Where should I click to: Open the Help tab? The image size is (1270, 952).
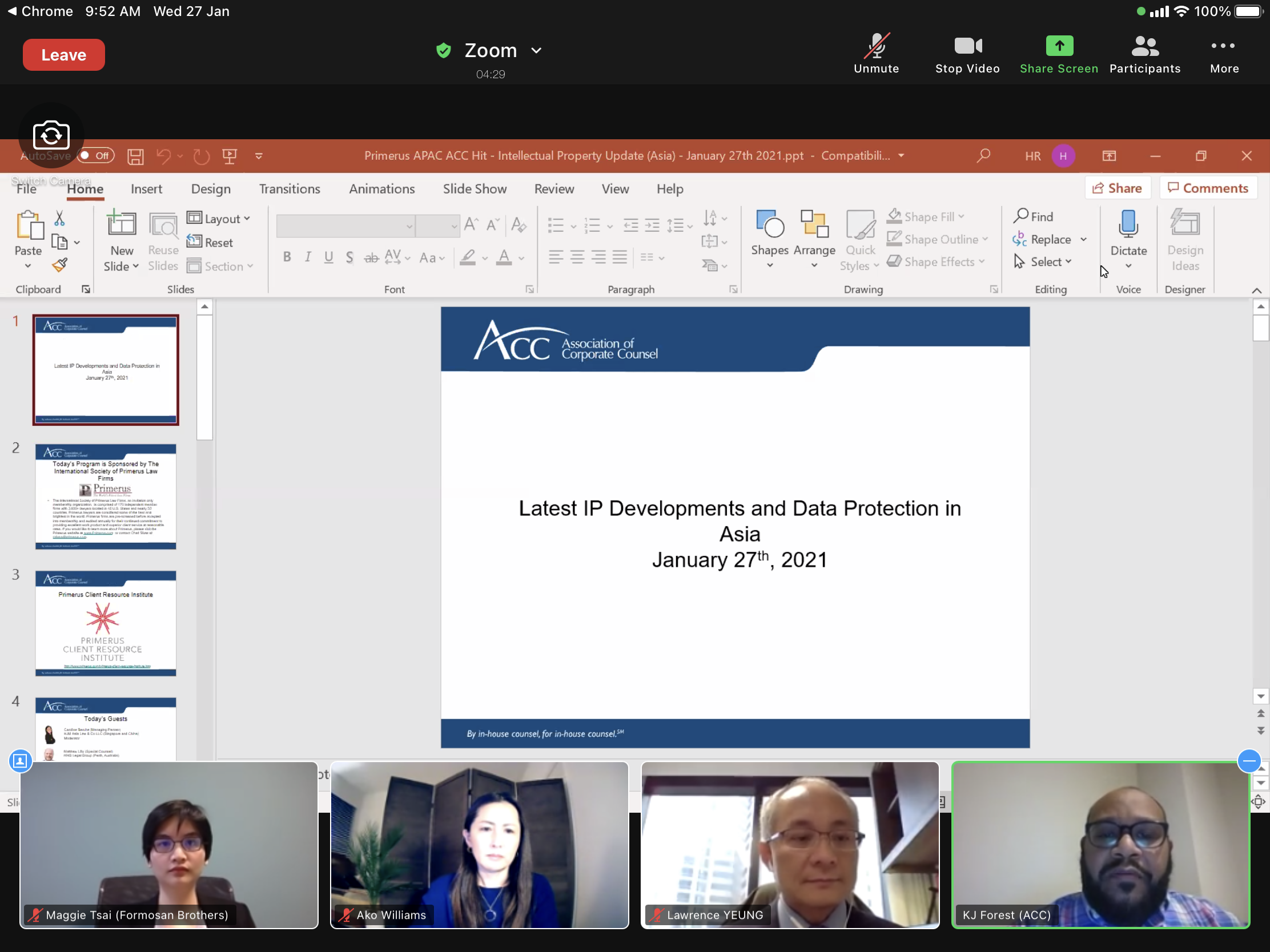(670, 189)
